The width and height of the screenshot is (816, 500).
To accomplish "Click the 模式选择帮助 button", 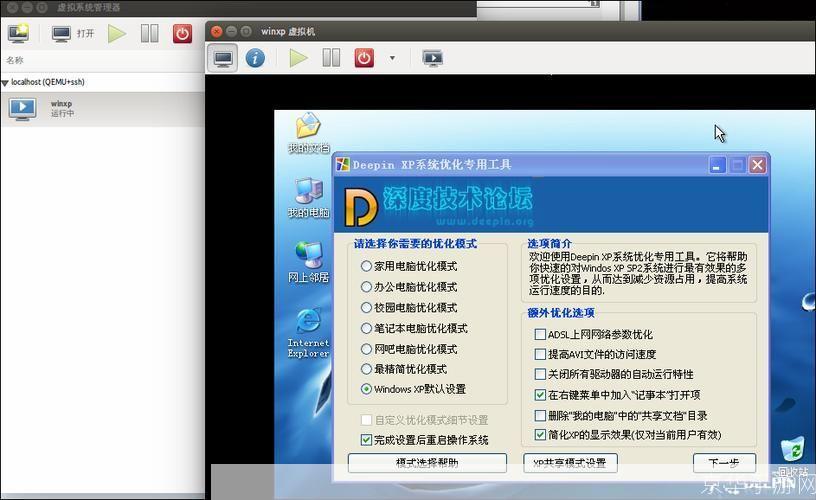I will click(427, 463).
